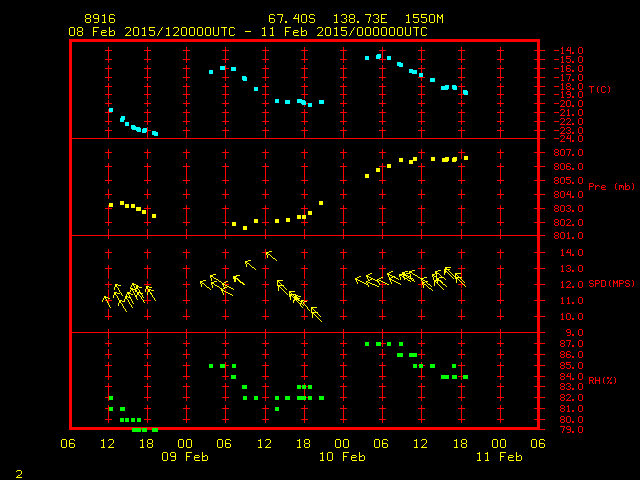Click the RH(%) humidity axis label

(602, 380)
